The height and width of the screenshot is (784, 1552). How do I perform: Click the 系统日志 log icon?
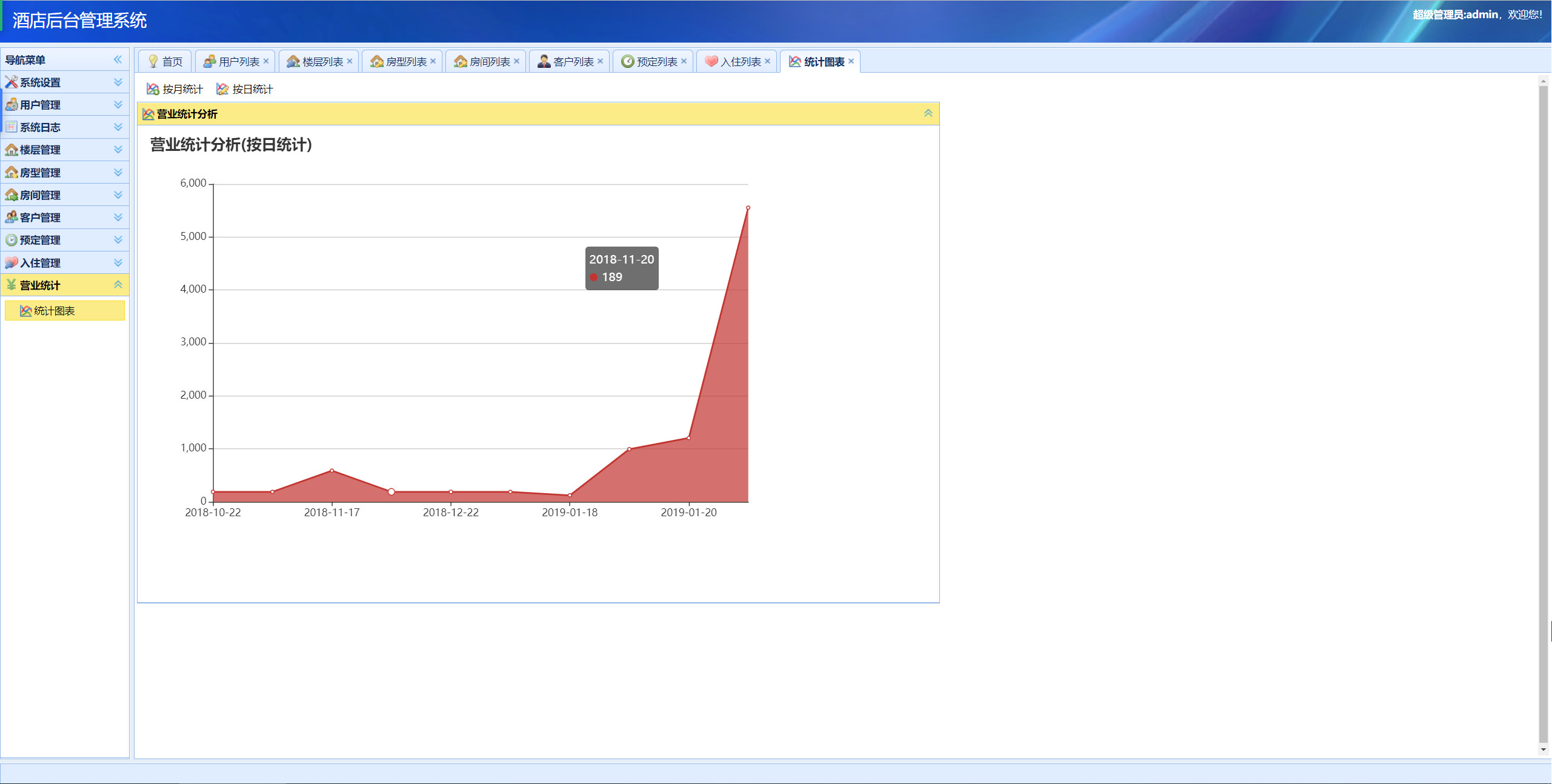(11, 127)
